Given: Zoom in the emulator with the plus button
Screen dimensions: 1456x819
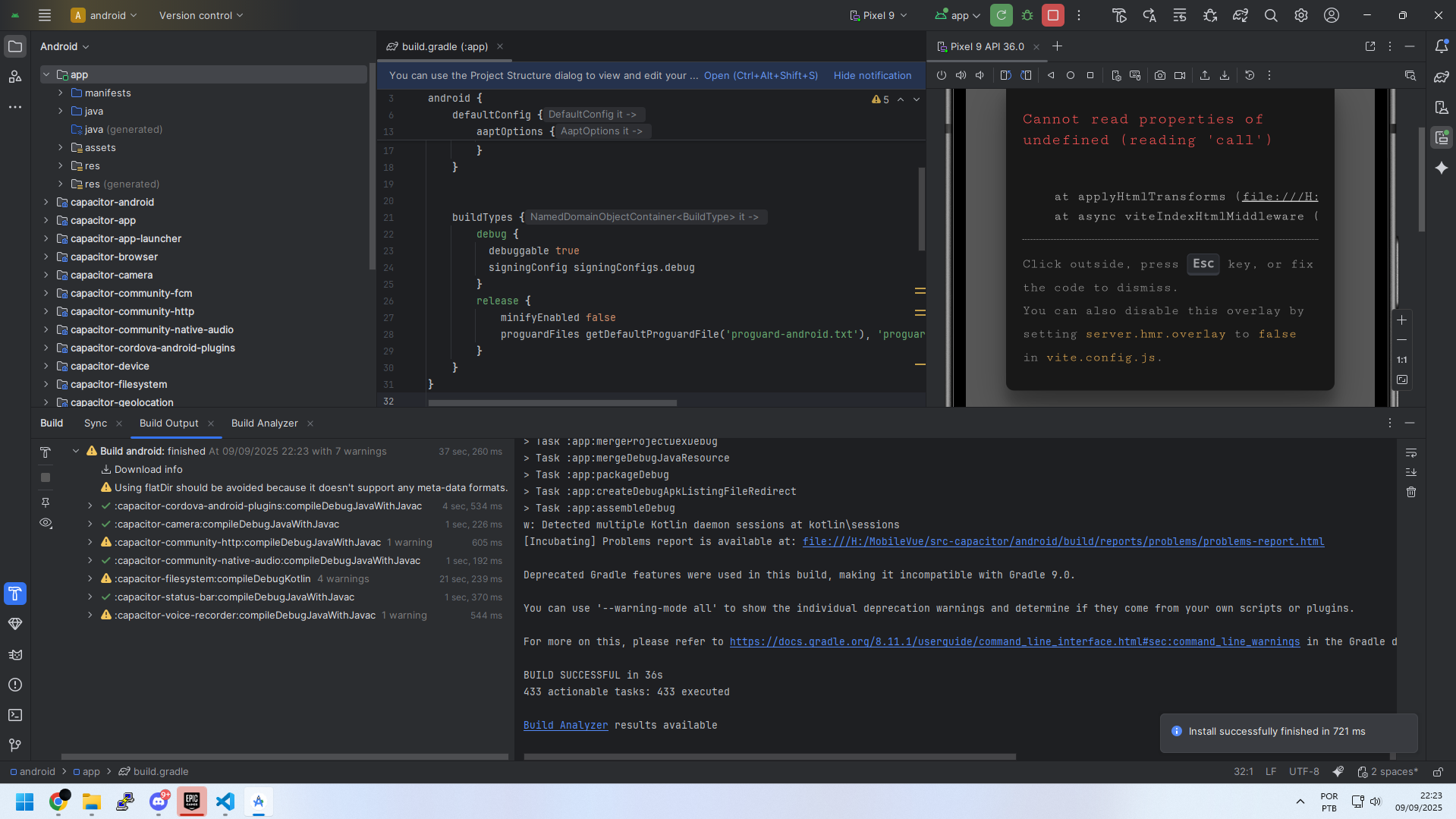Looking at the screenshot, I should pos(1402,320).
